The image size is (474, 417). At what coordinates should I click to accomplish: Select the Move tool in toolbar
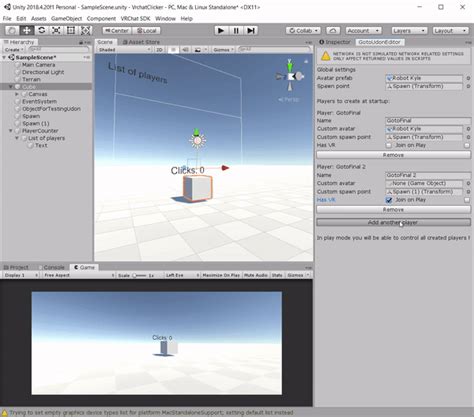coord(27,31)
